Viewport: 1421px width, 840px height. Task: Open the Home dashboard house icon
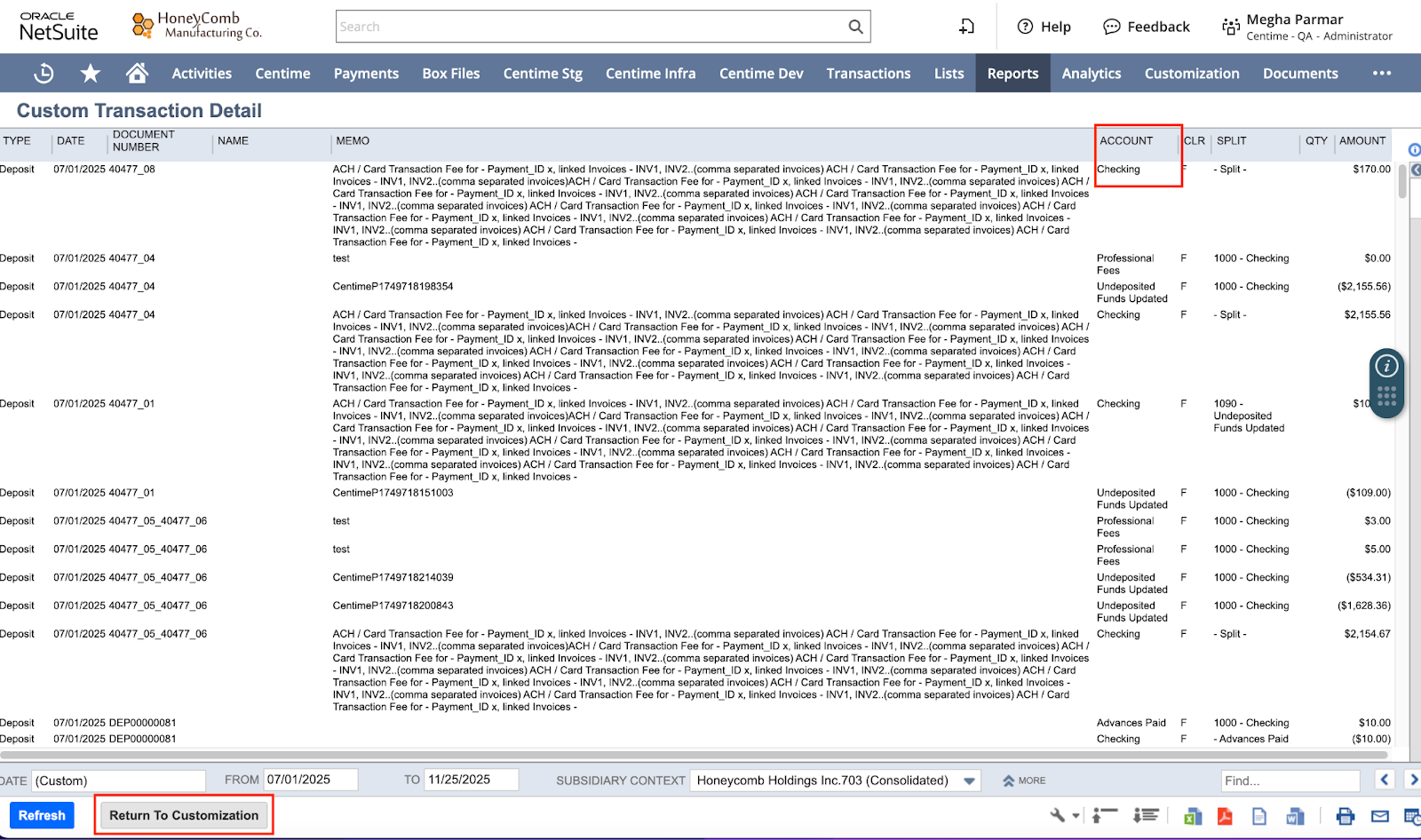tap(137, 74)
